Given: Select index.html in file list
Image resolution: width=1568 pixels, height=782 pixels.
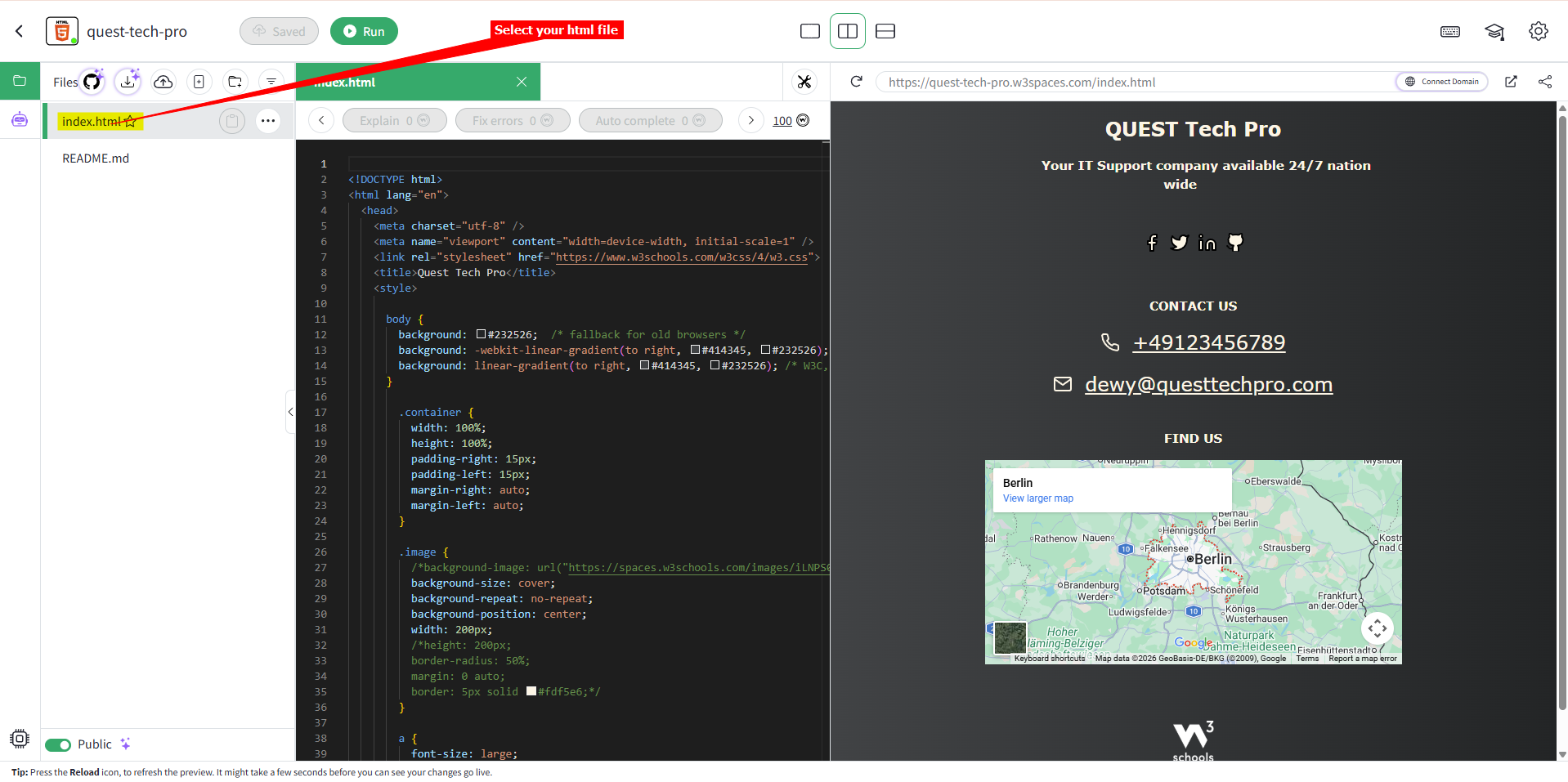Looking at the screenshot, I should pyautogui.click(x=168, y=121).
